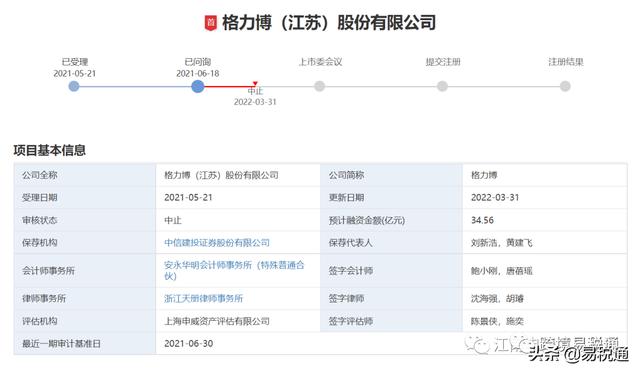Click the red company badge icon beside title

coord(211,23)
